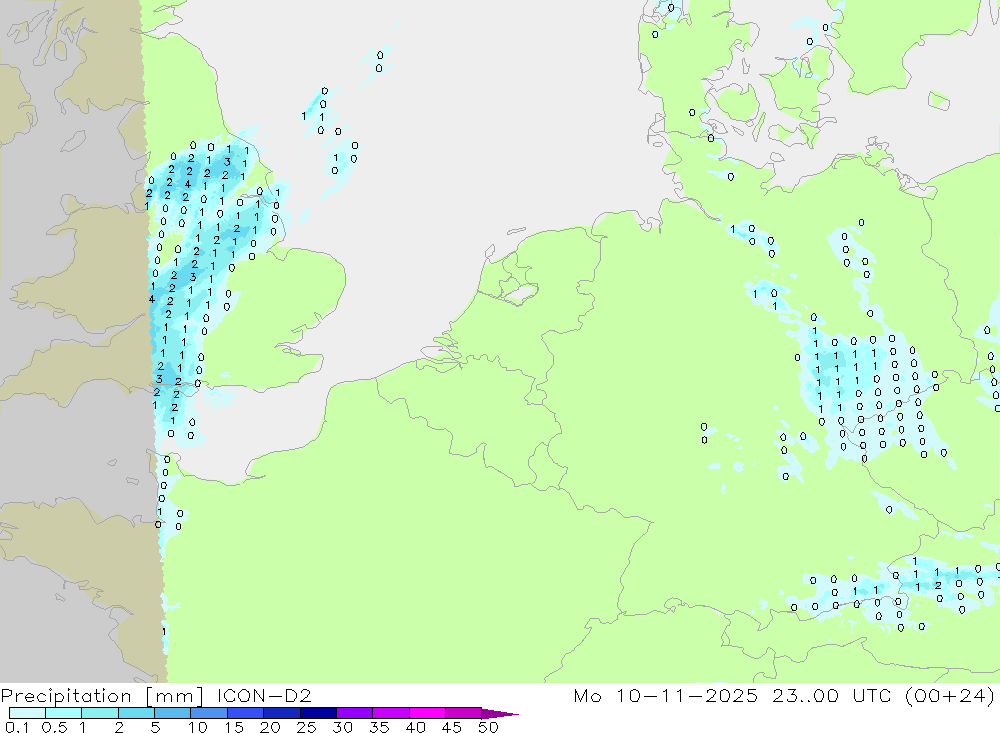Click the 'Precipitation [mm]' title text
Viewport: 1000px width, 733px height.
pos(102,696)
